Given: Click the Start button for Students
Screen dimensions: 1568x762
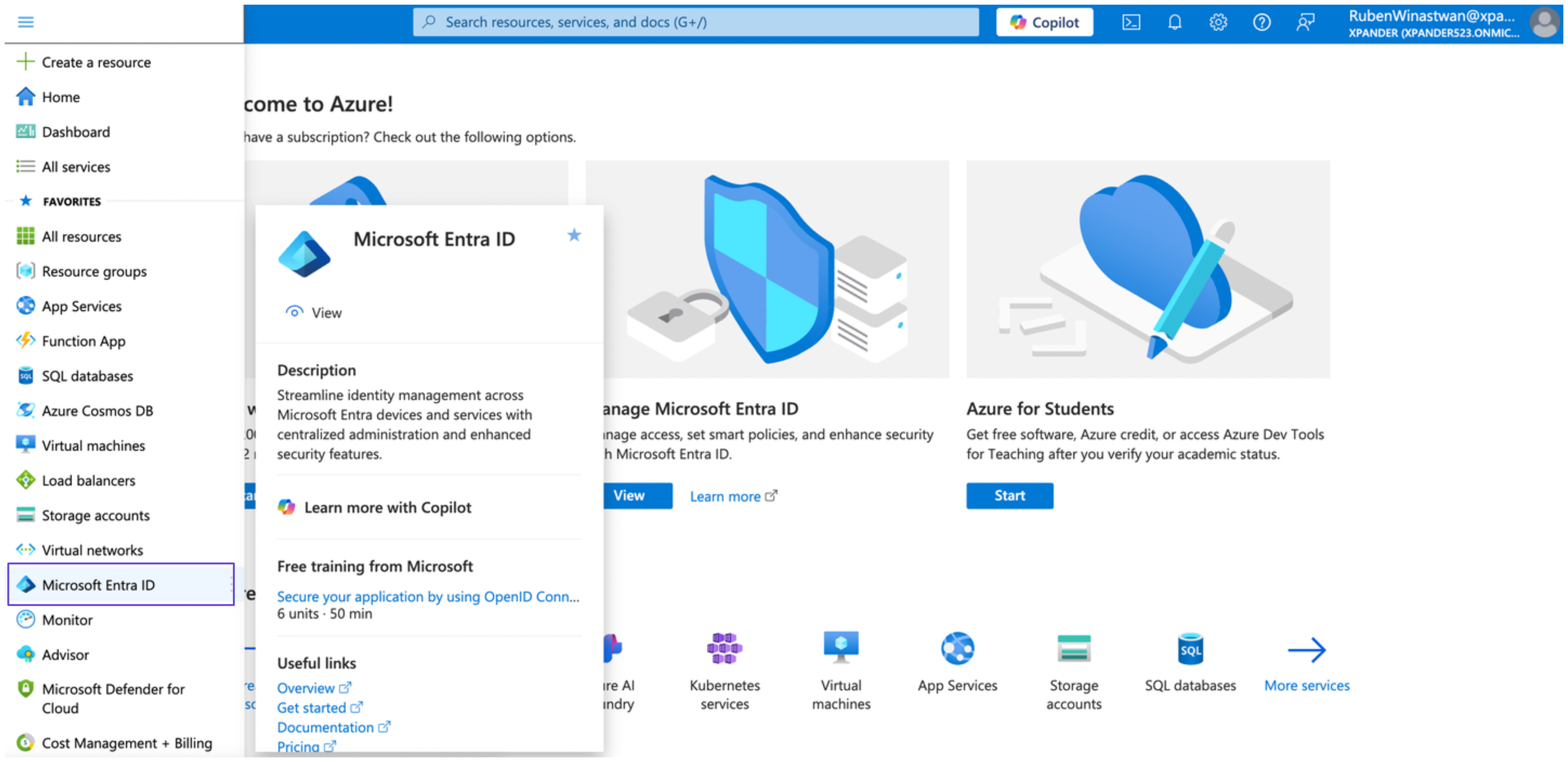Looking at the screenshot, I should [x=1009, y=495].
